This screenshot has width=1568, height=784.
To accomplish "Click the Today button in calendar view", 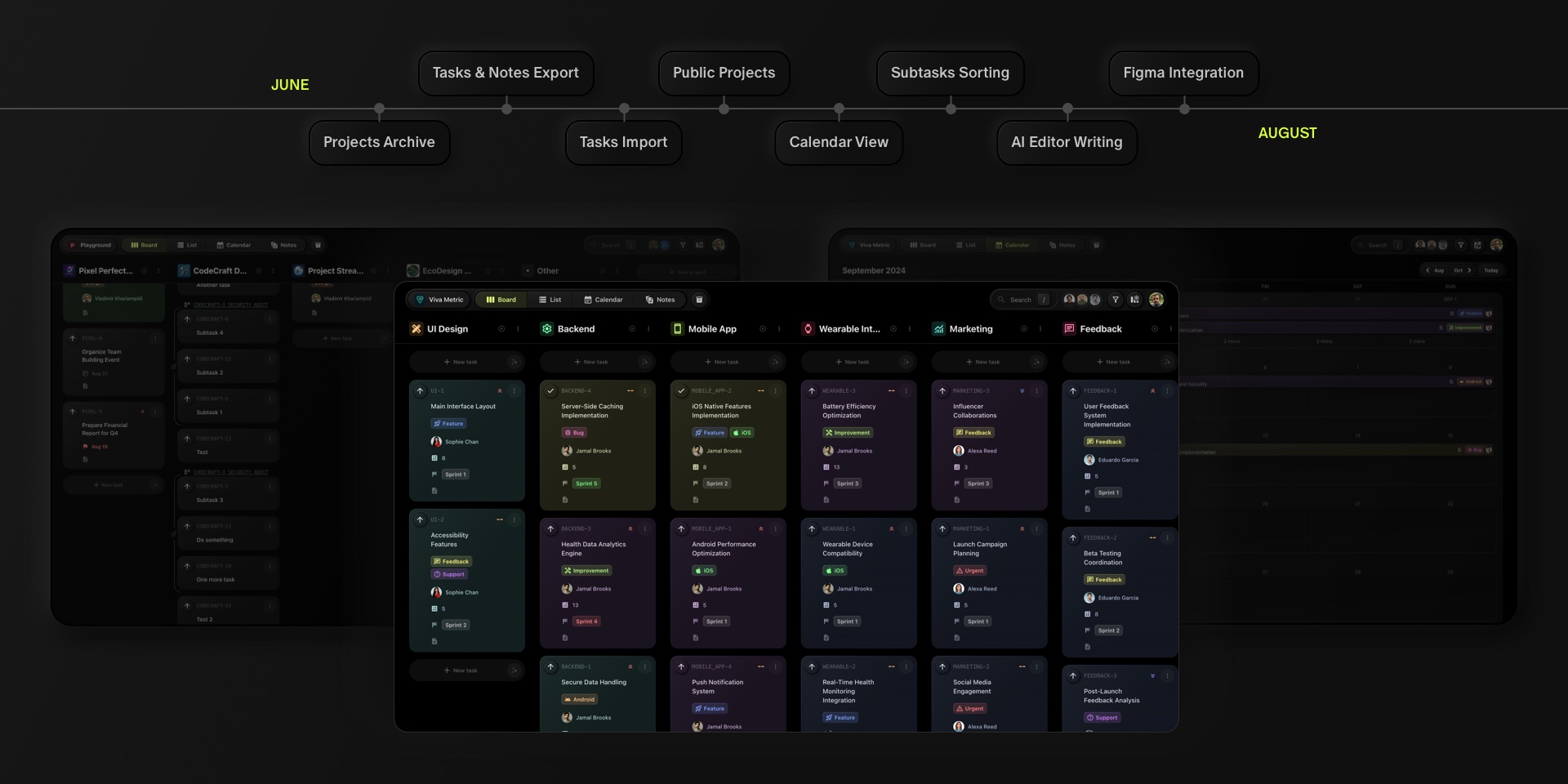I will [1492, 270].
